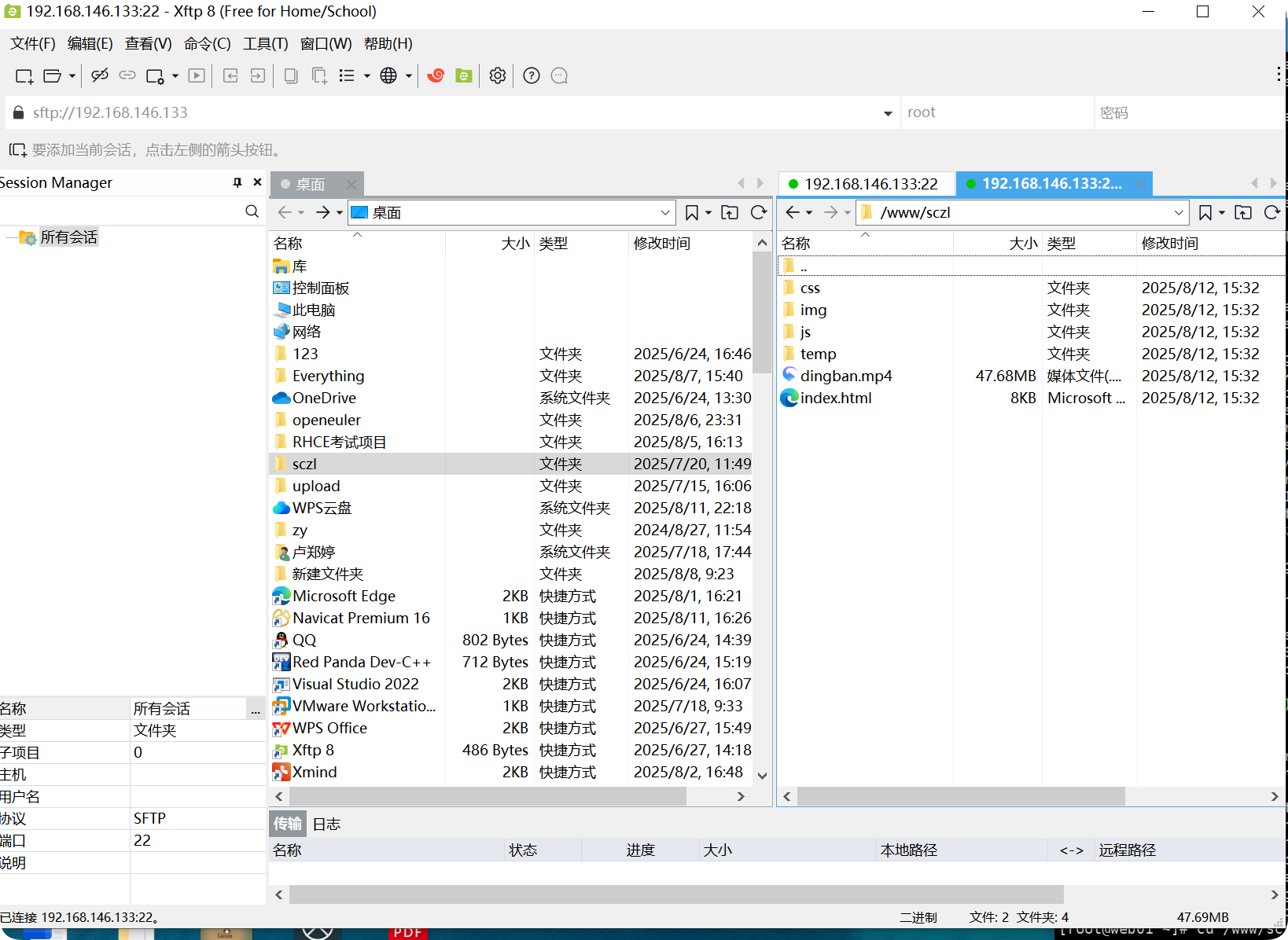This screenshot has height=940, width=1288.
Task: Sort local files by 名称 column header
Action: point(357,244)
